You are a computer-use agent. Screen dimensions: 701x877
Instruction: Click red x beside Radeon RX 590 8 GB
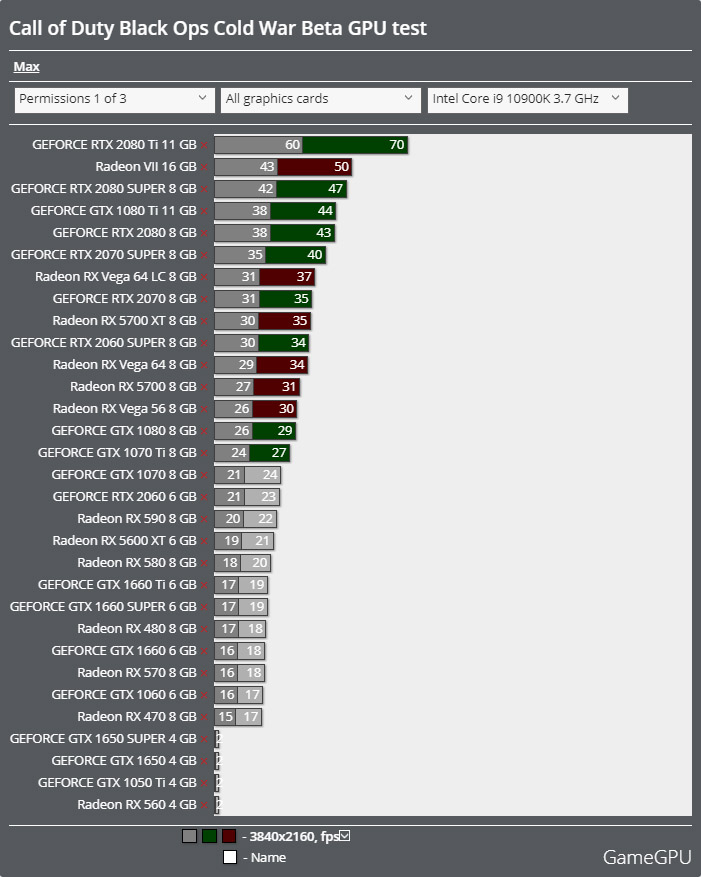coord(204,519)
